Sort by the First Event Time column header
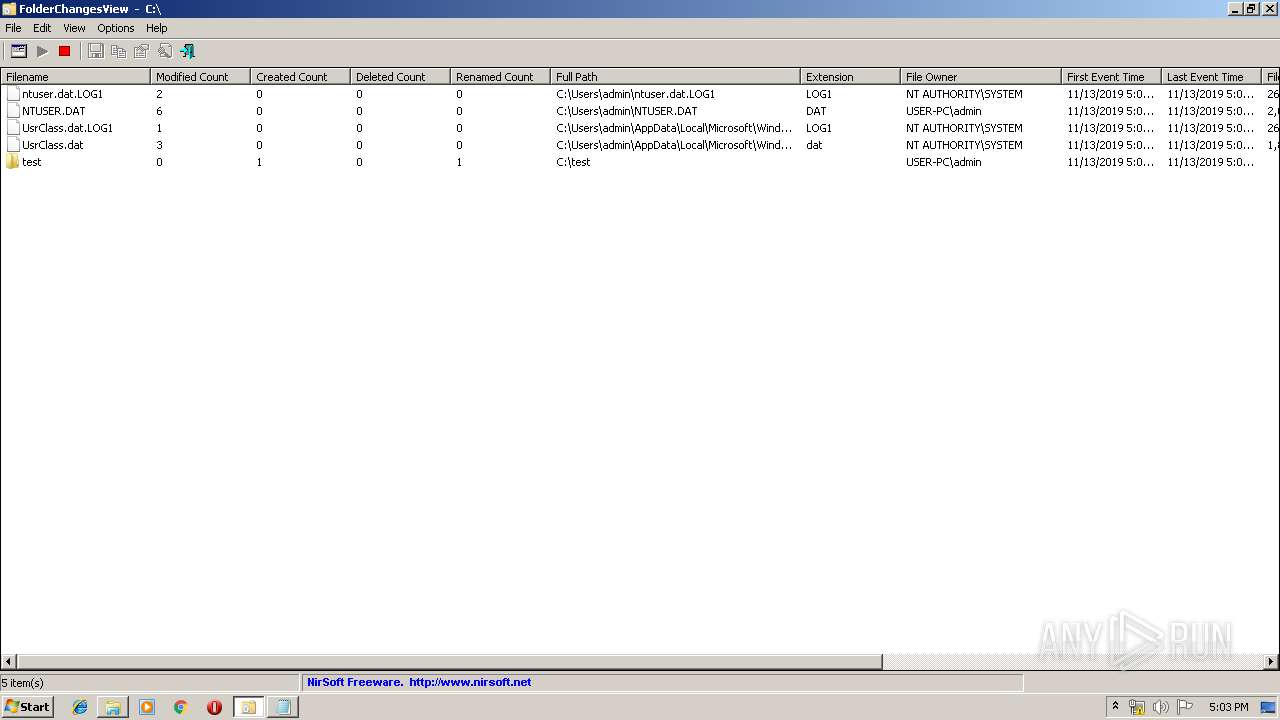Screen dimensions: 1280x720 pyautogui.click(x=1111, y=76)
